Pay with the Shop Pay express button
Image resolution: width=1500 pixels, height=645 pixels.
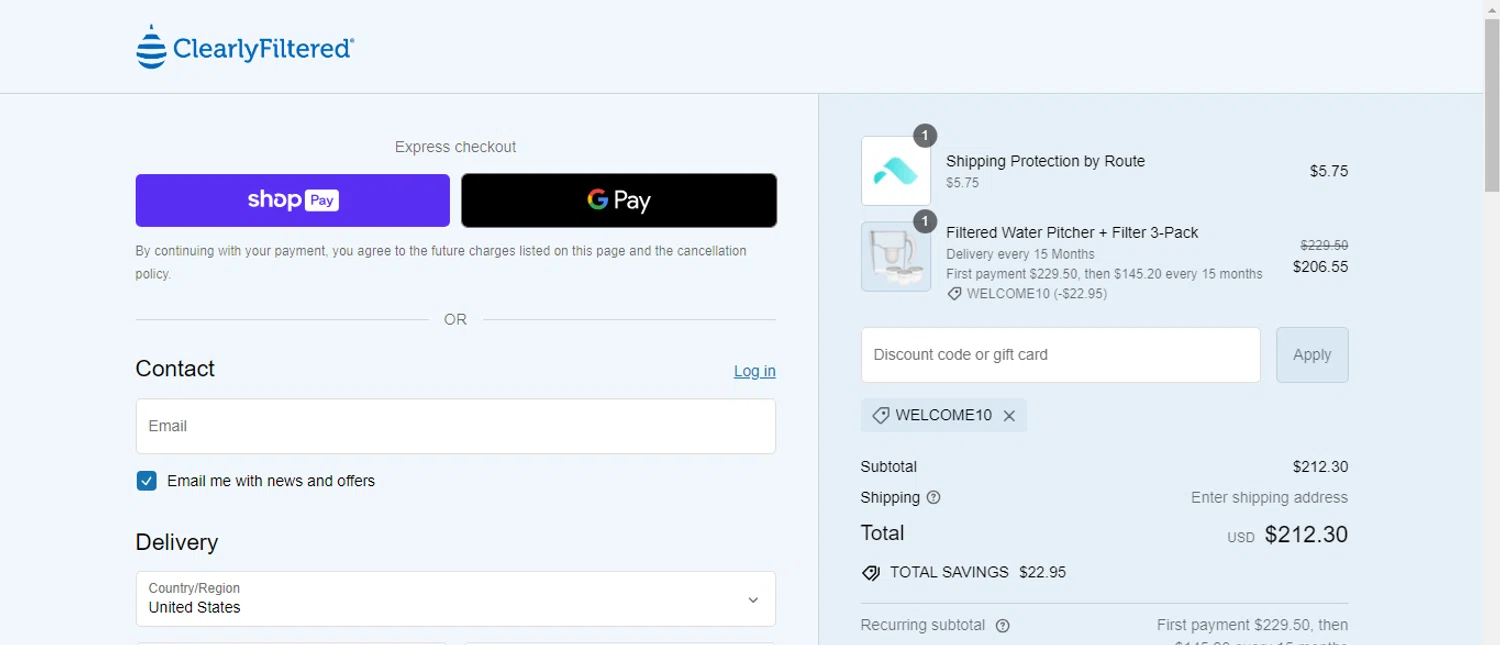click(293, 200)
